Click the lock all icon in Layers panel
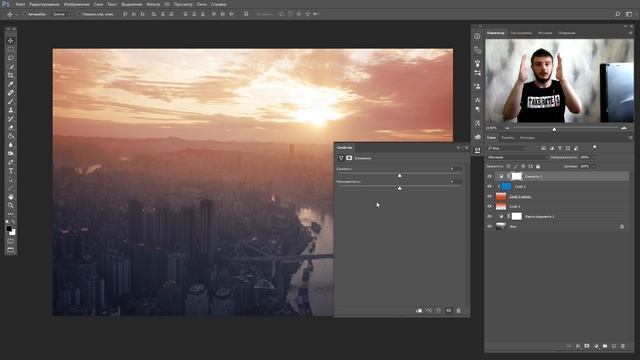The height and width of the screenshot is (360, 640). [x=538, y=167]
